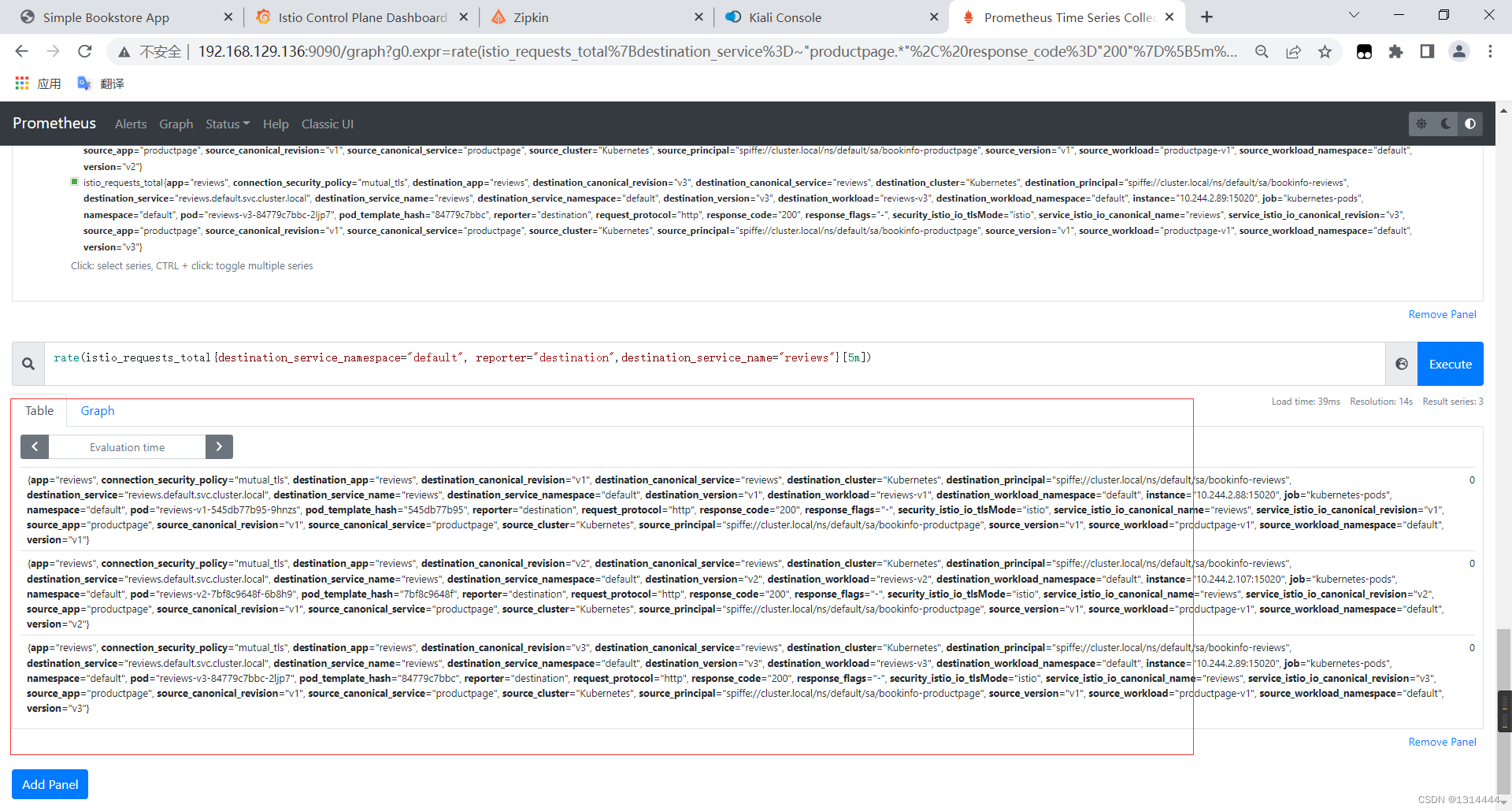
Task: Close the Simple Bookstore App tab
Action: point(228,17)
